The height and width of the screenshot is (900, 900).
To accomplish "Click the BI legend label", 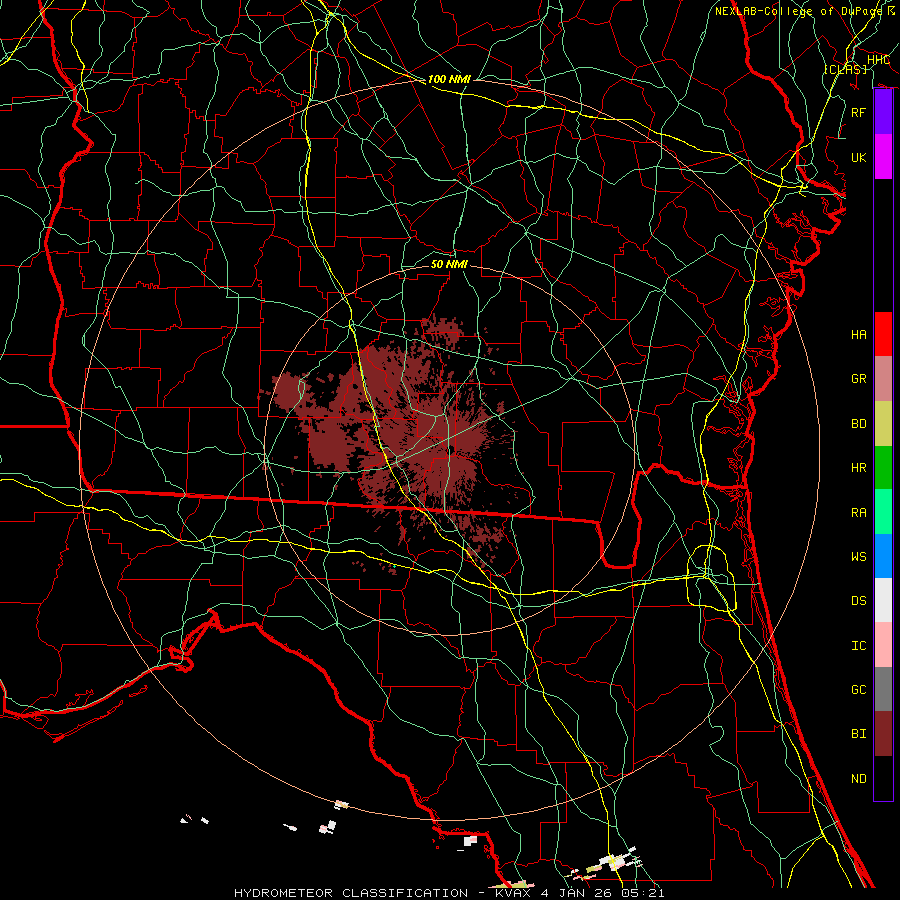I will click(858, 734).
